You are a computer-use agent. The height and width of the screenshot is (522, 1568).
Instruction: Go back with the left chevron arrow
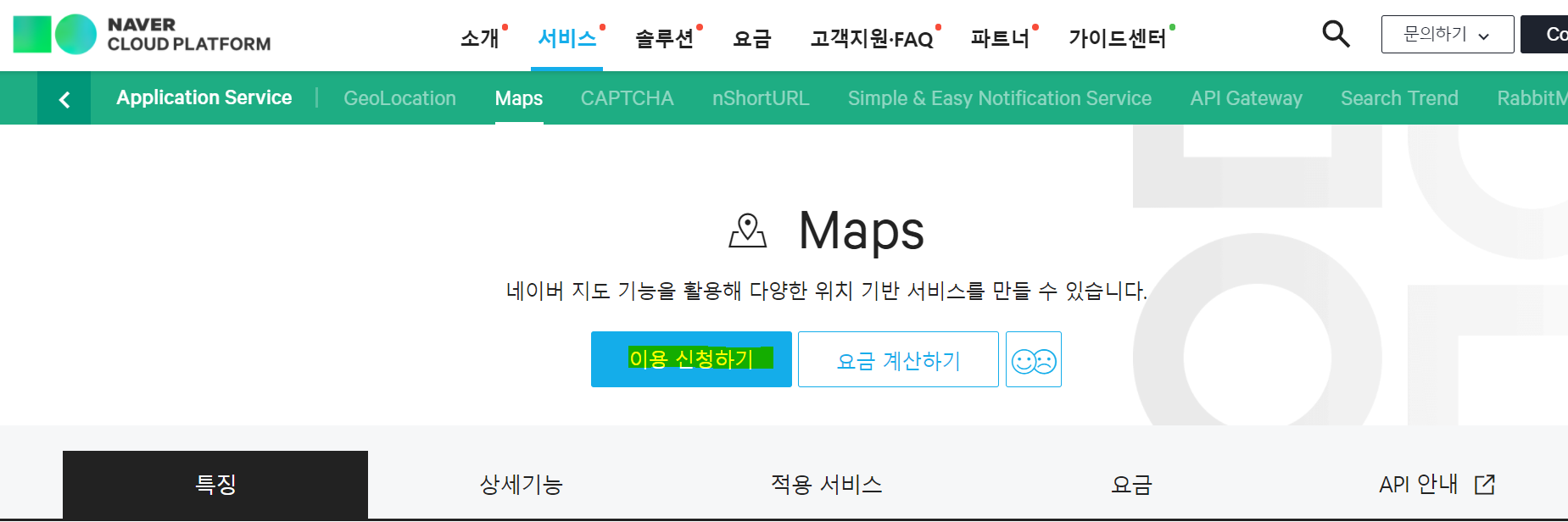tap(64, 99)
